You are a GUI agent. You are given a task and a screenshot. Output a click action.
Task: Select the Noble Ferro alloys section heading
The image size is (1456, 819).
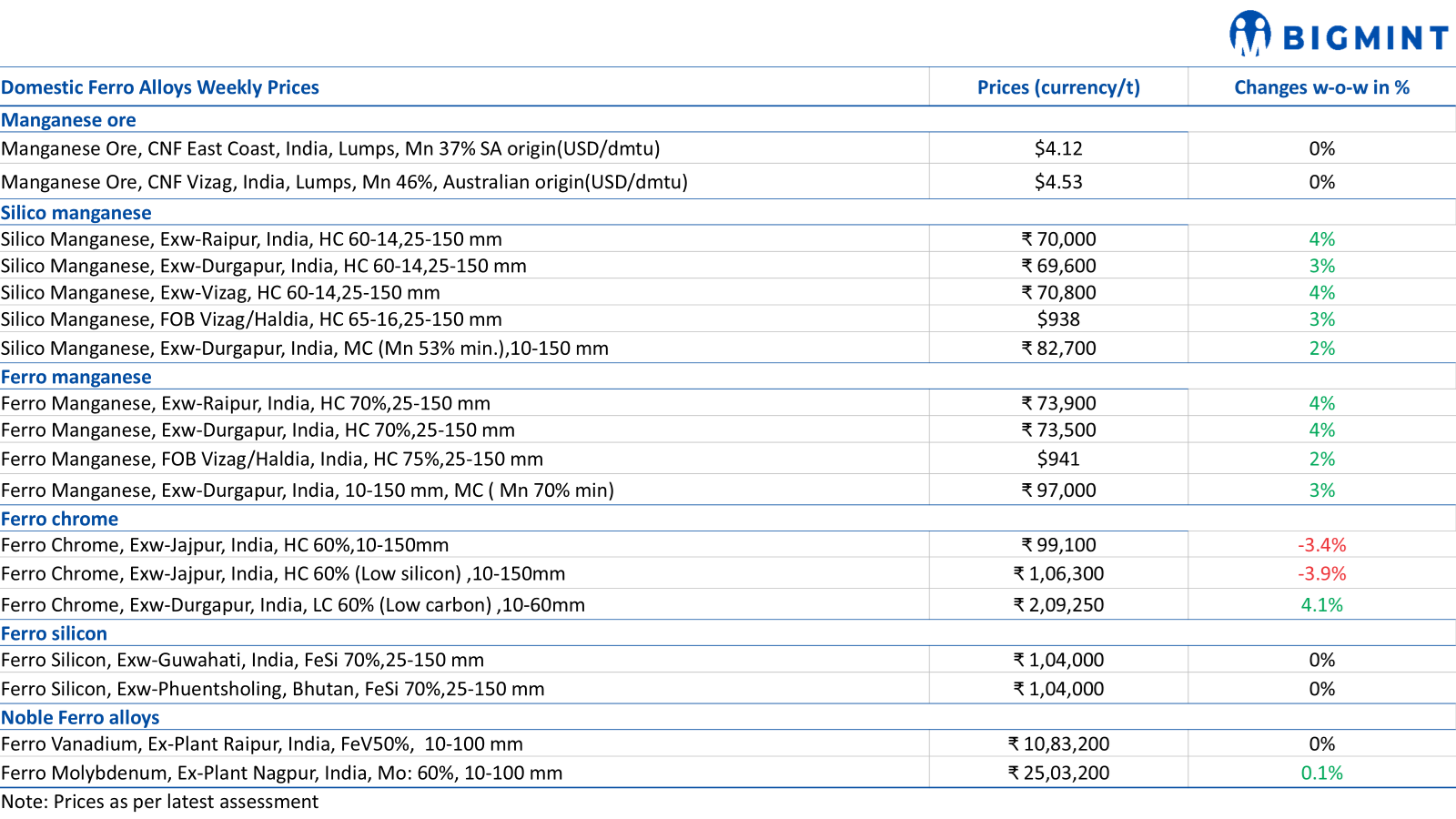point(80,717)
